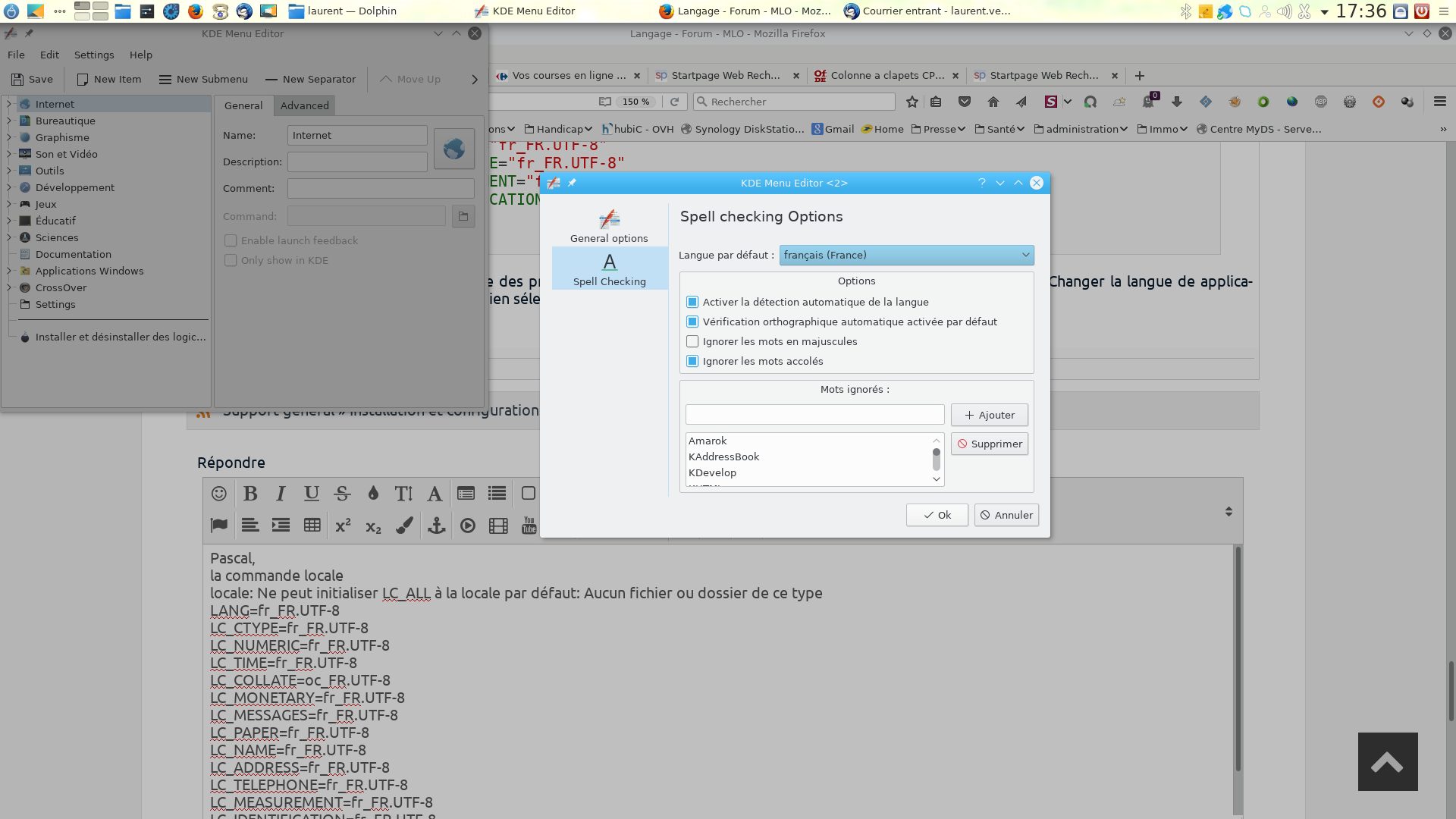Enable launch feedback checkbox
This screenshot has height=819, width=1456.
click(231, 240)
